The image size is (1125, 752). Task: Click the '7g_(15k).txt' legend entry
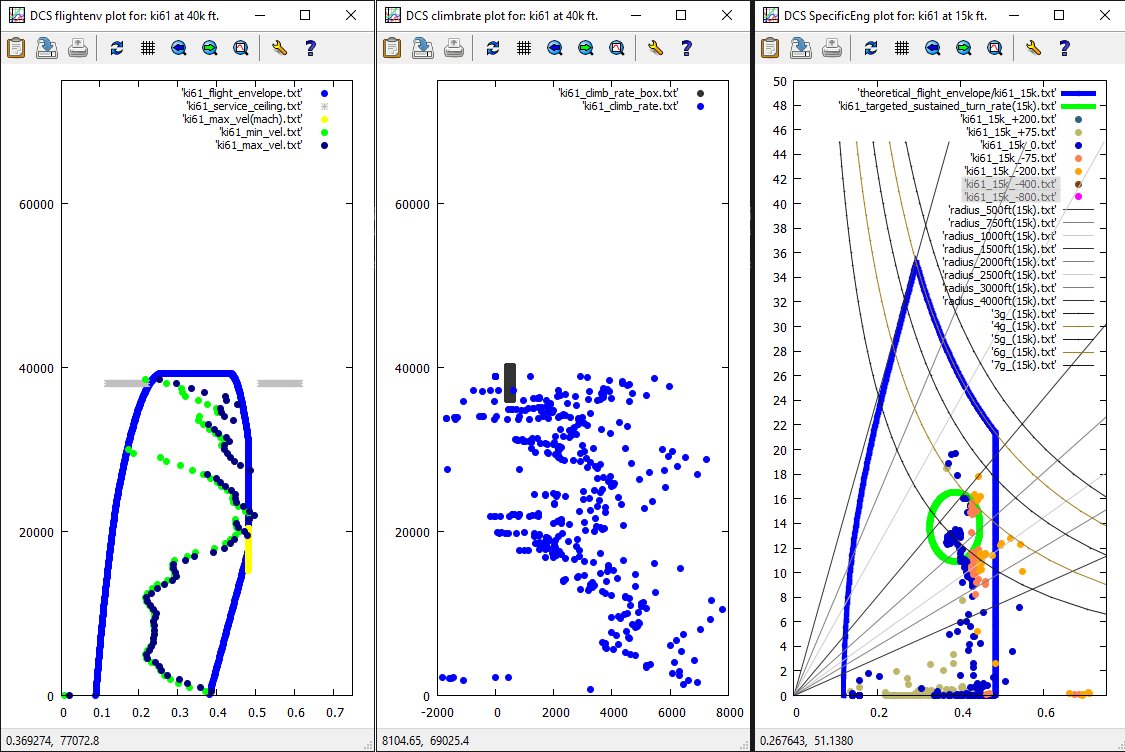point(1023,366)
